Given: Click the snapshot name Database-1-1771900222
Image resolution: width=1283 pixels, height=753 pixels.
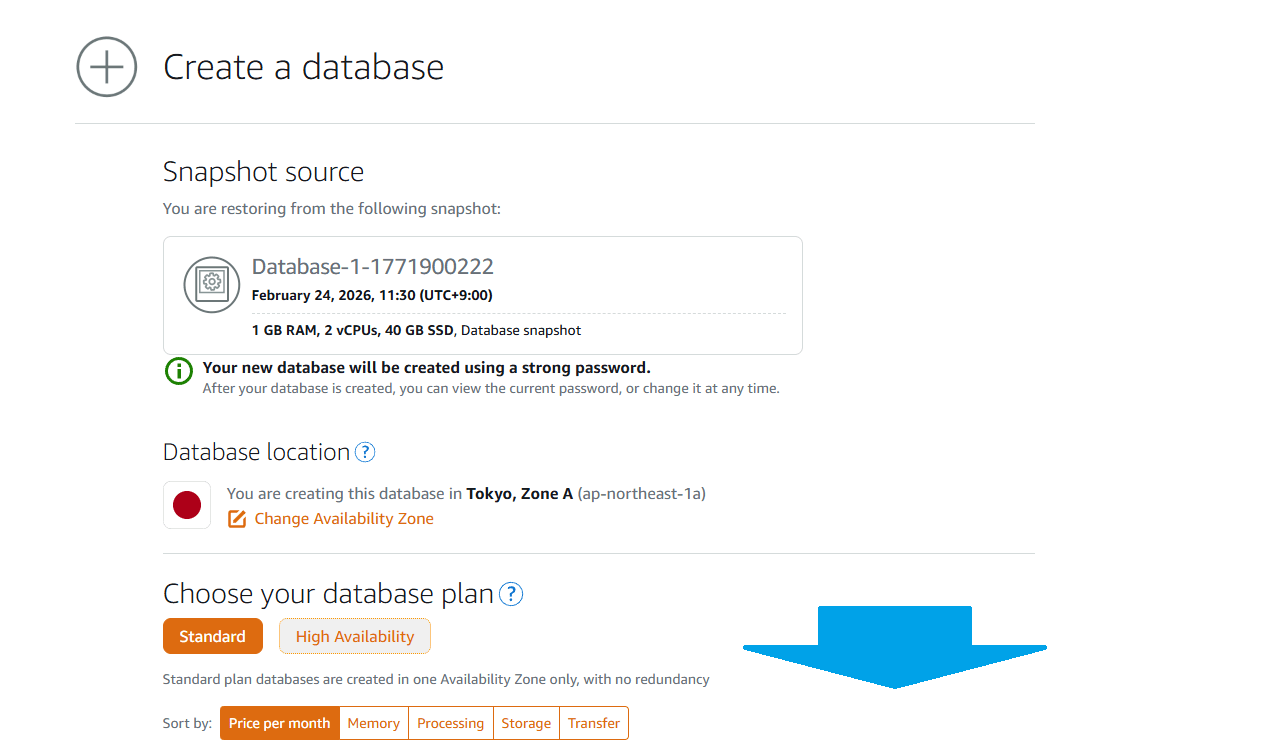Looking at the screenshot, I should (372, 267).
